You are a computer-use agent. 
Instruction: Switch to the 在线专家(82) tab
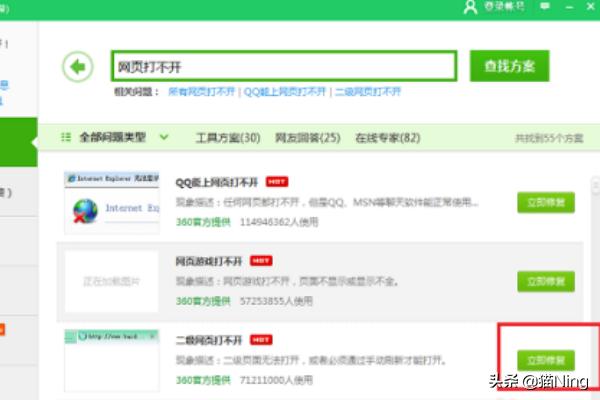(x=388, y=138)
